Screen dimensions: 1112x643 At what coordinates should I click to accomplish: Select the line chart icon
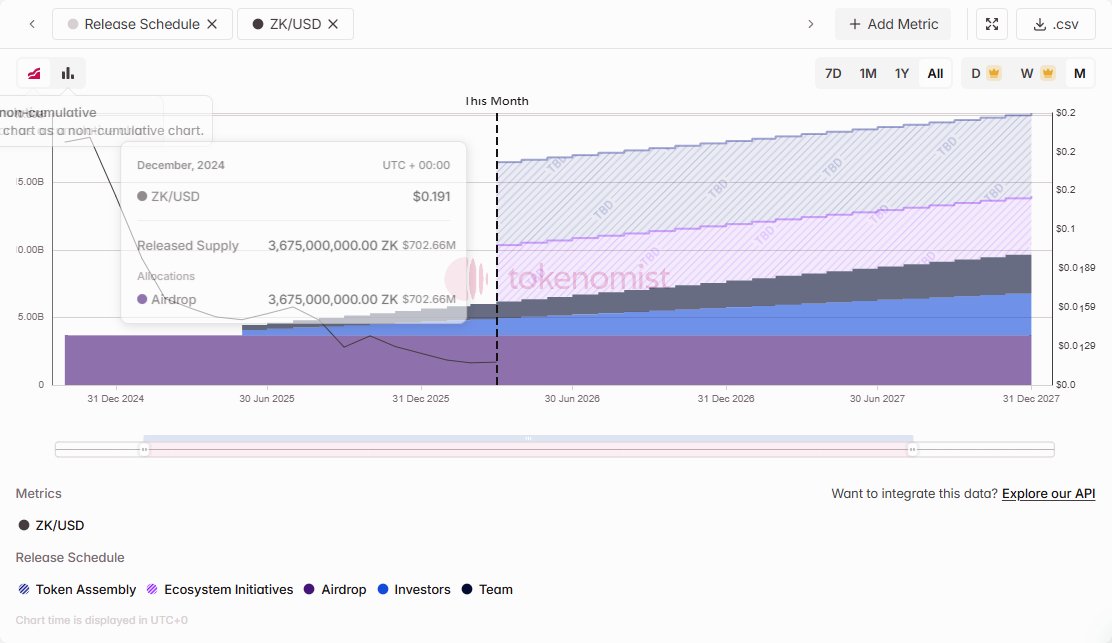33,72
